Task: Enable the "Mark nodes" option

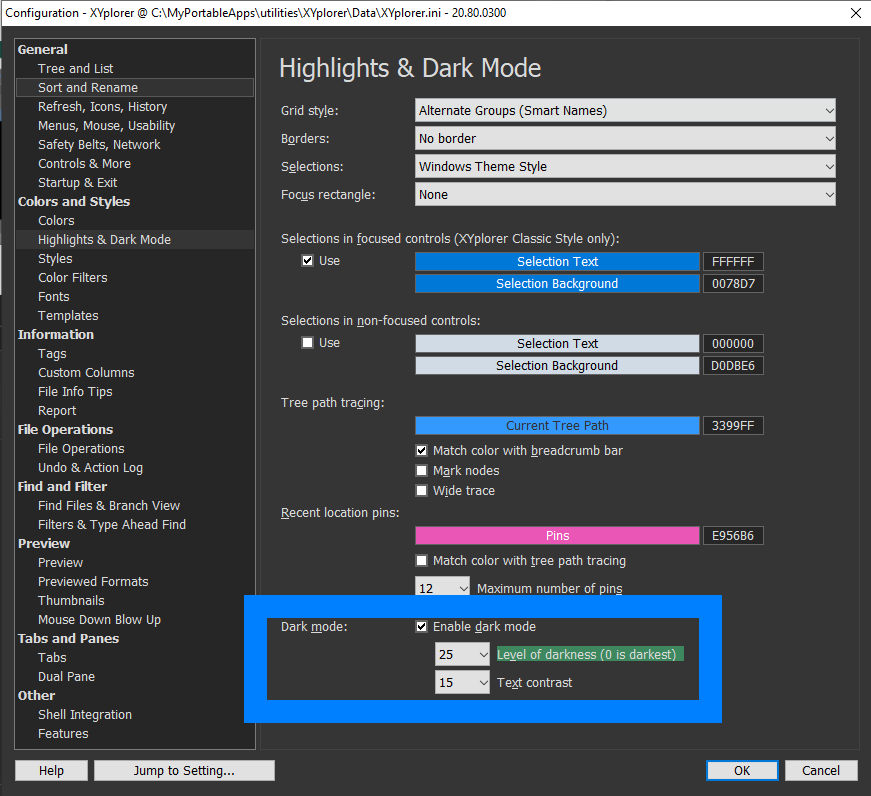Action: click(422, 470)
